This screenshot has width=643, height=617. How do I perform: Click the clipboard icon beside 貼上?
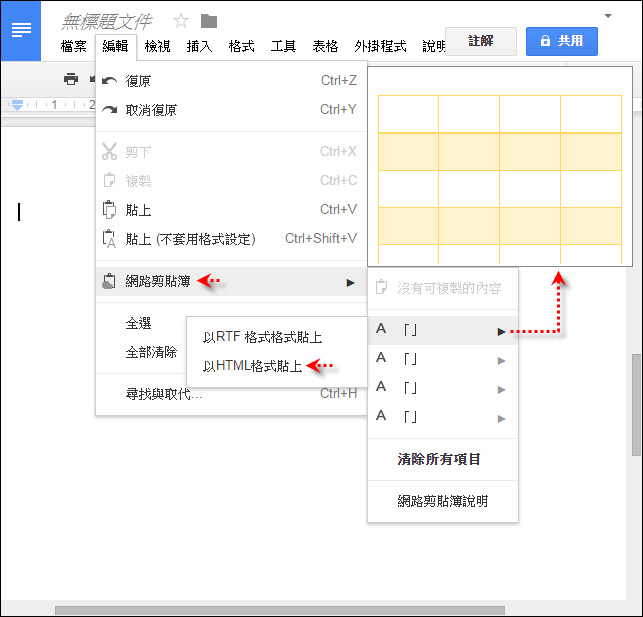(x=109, y=209)
